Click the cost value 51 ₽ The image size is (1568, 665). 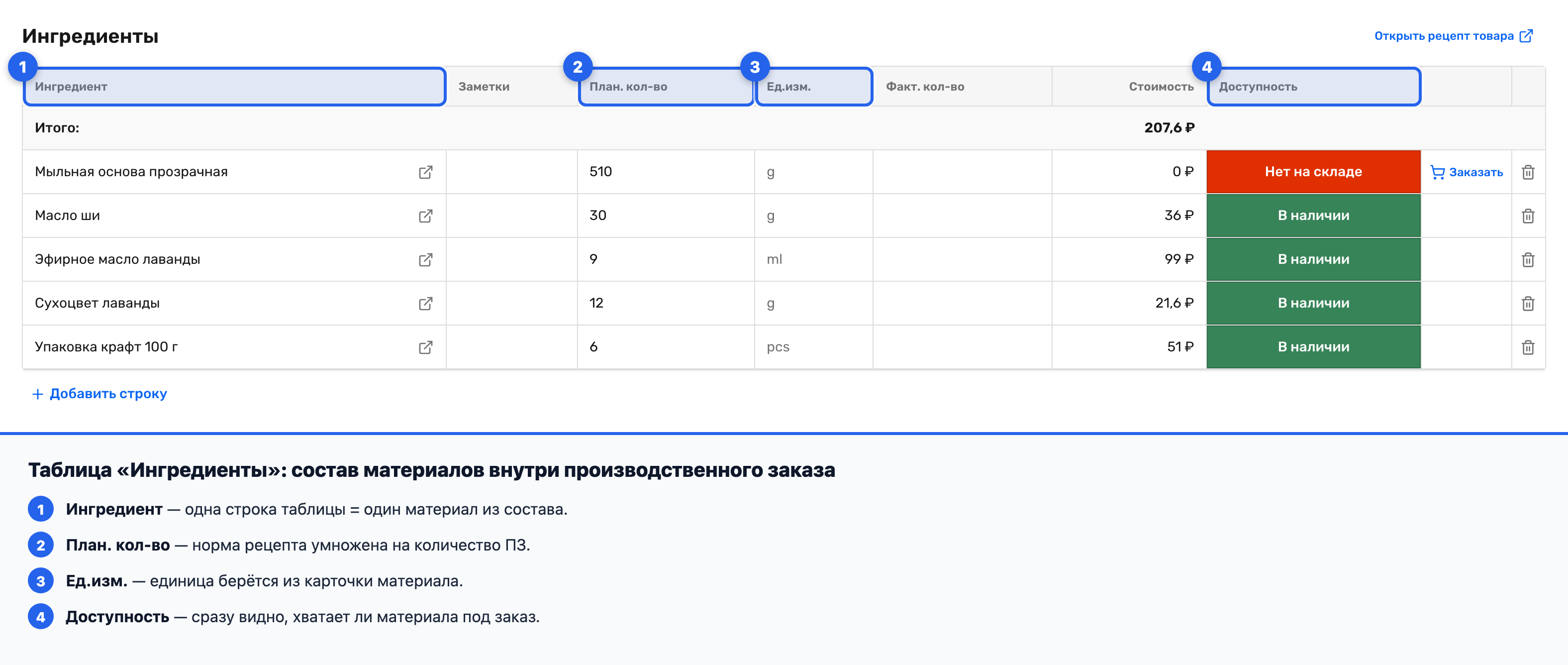coord(1179,347)
